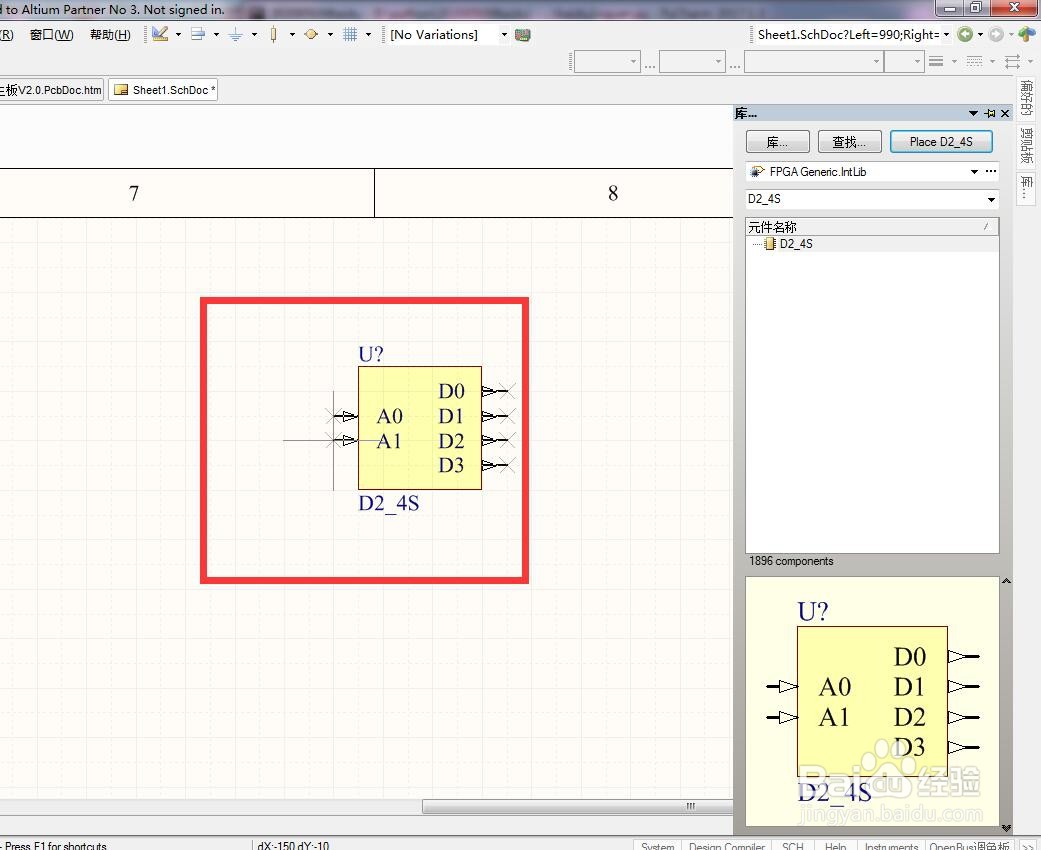
Task: Open the Design Compiler status bar button
Action: tap(727, 845)
